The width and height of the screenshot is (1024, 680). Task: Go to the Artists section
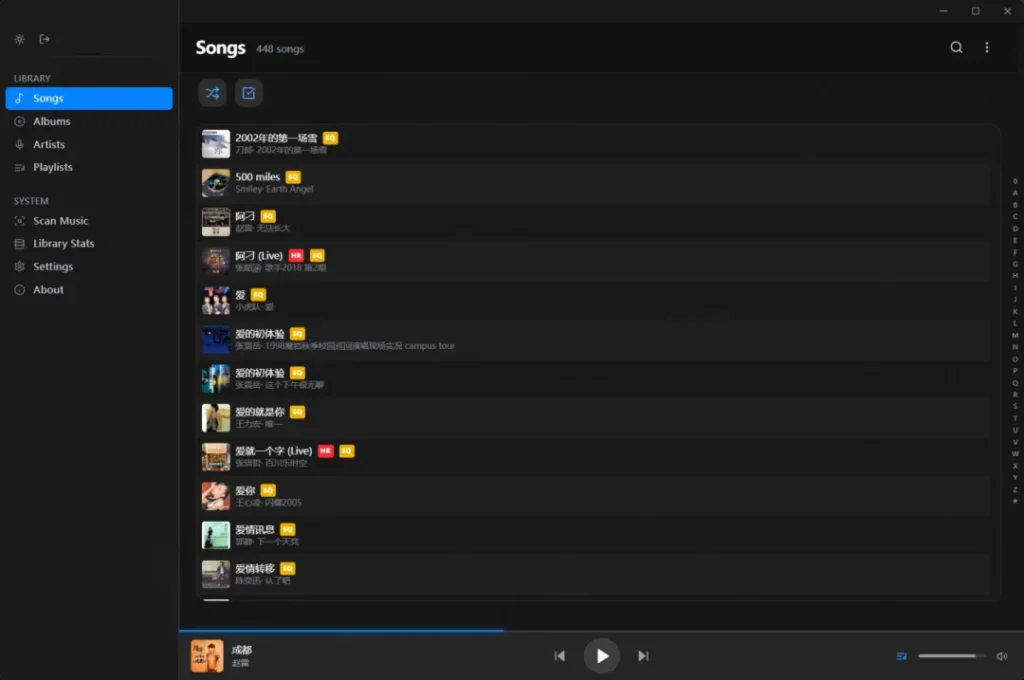(x=48, y=144)
